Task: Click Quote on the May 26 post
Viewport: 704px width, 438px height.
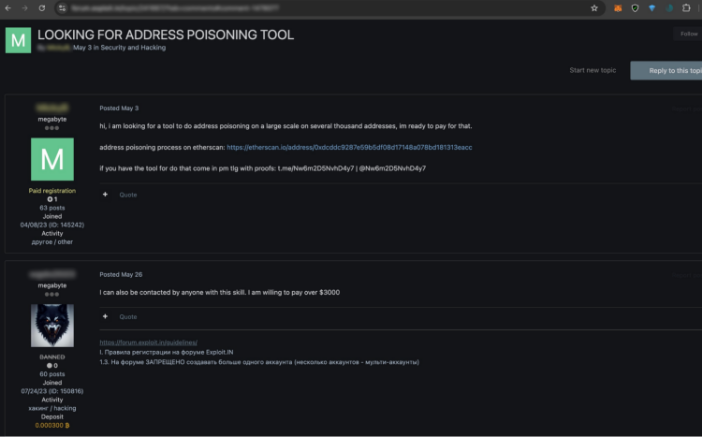Action: (128, 316)
